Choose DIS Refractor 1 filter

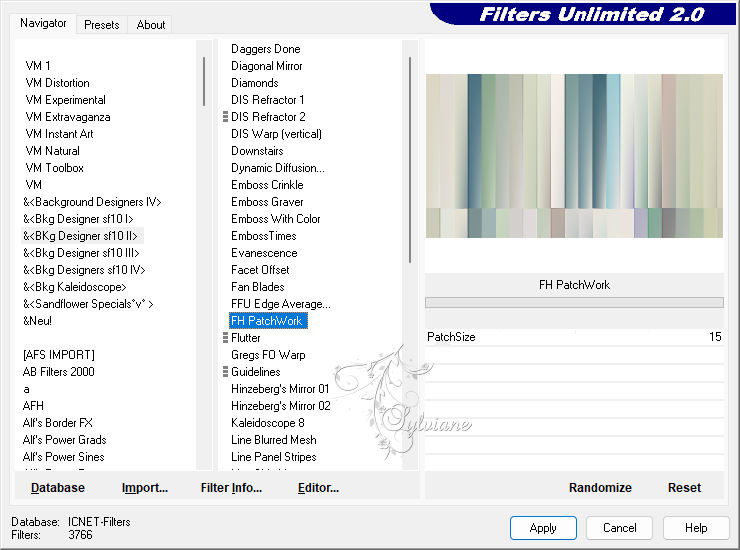tap(268, 100)
